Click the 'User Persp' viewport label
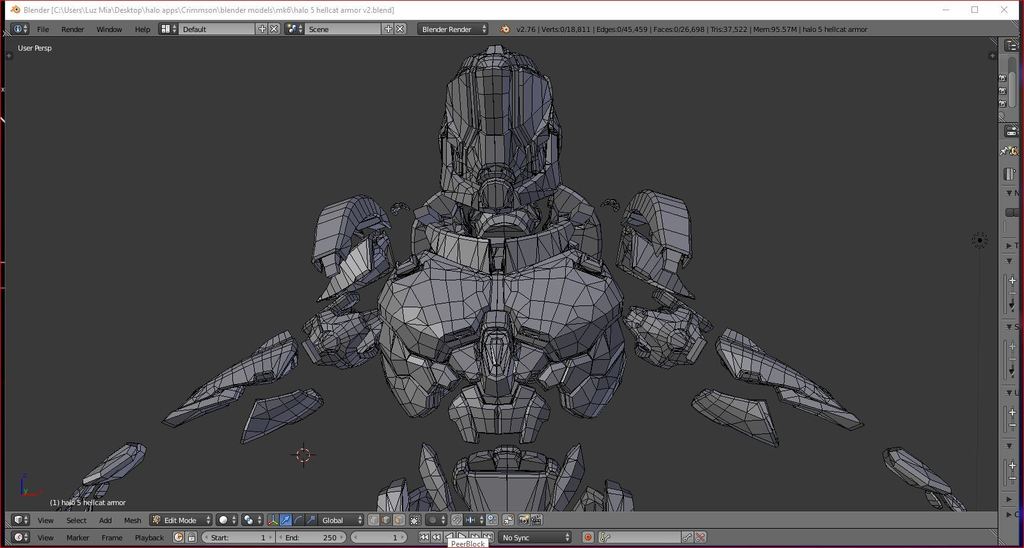This screenshot has height=548, width=1024. [x=35, y=48]
